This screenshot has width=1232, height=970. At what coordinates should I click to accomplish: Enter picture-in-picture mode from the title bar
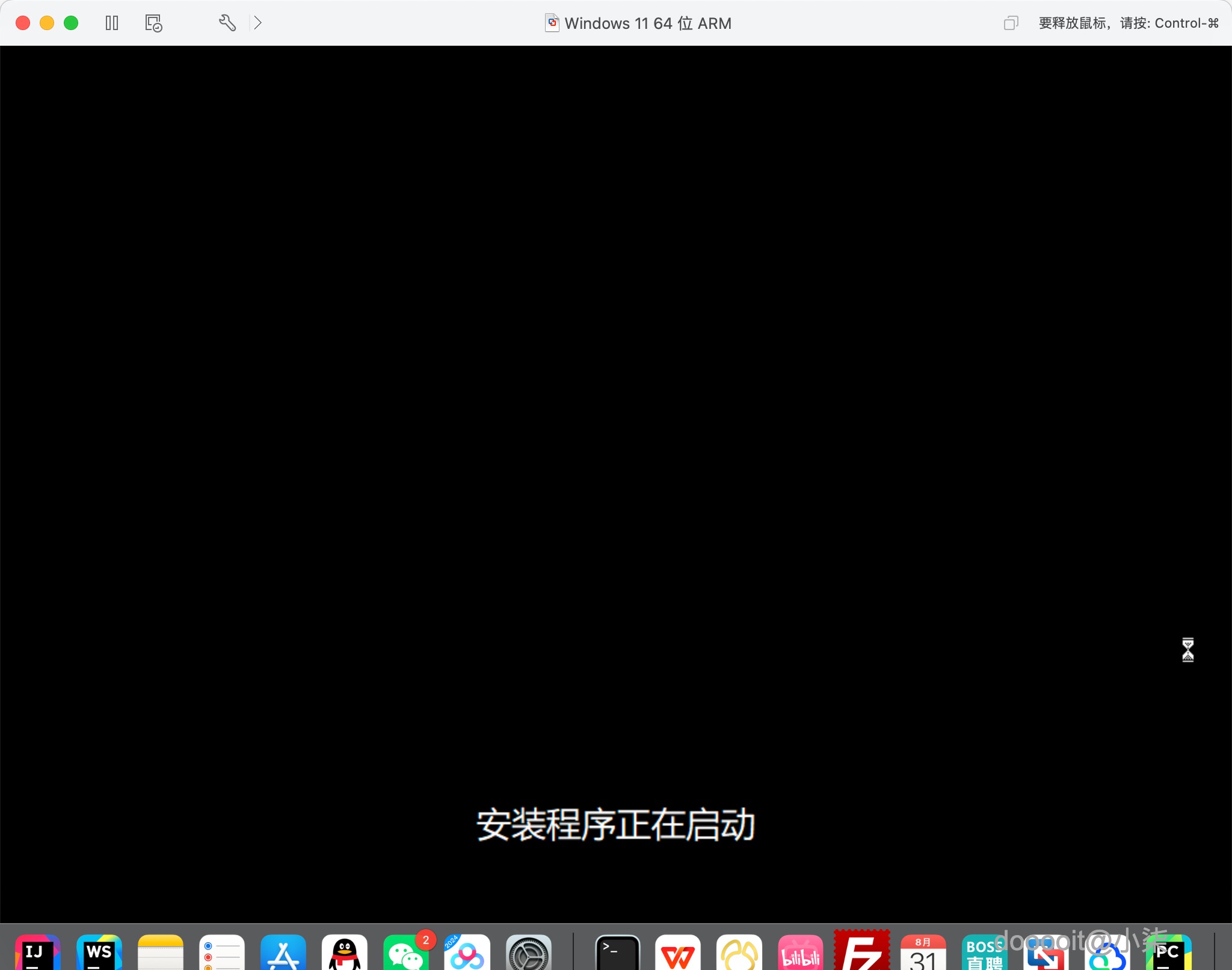point(1011,23)
